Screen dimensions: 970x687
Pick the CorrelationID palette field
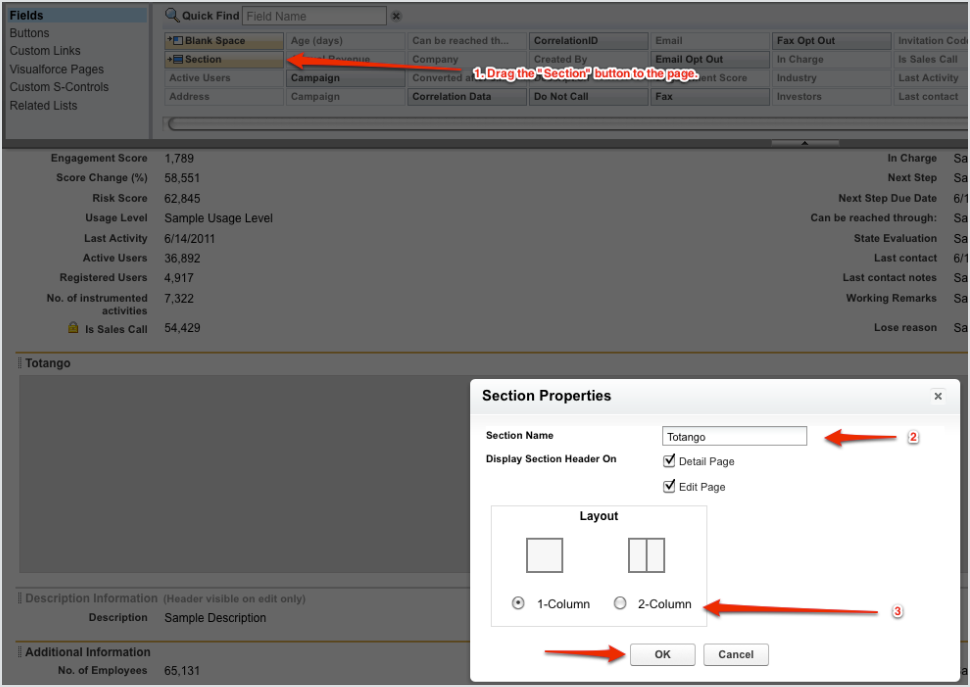click(588, 41)
